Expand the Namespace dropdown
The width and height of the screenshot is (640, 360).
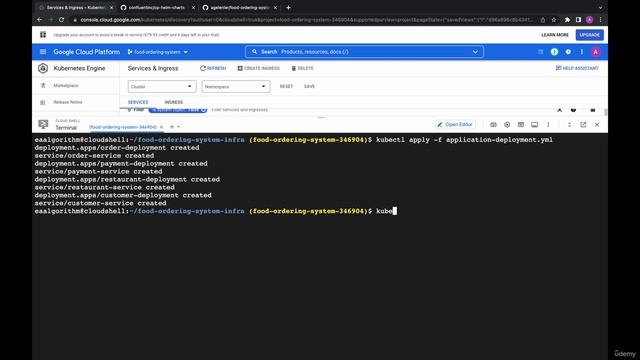[x=236, y=87]
